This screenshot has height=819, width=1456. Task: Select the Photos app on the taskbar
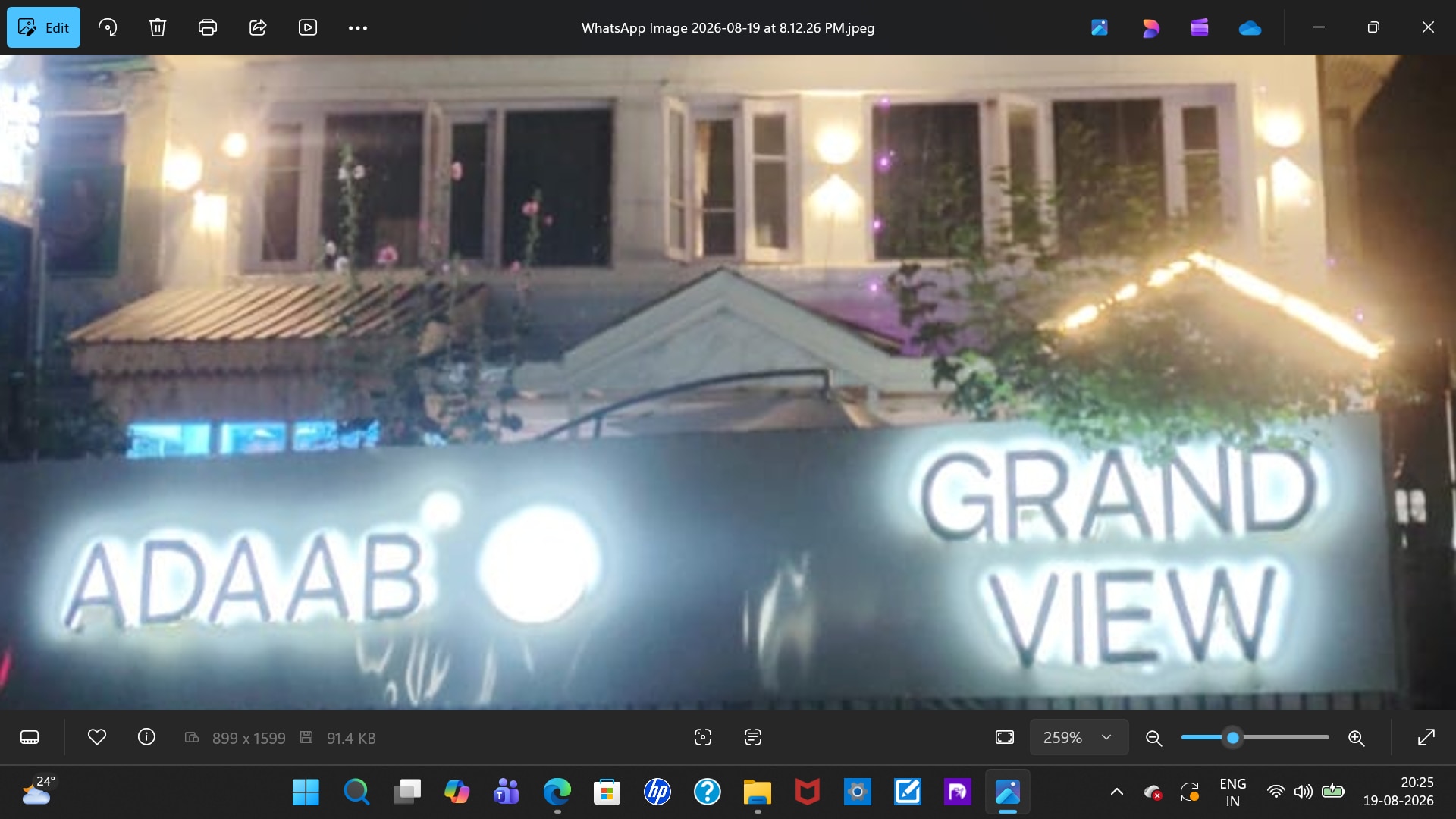click(x=1008, y=792)
